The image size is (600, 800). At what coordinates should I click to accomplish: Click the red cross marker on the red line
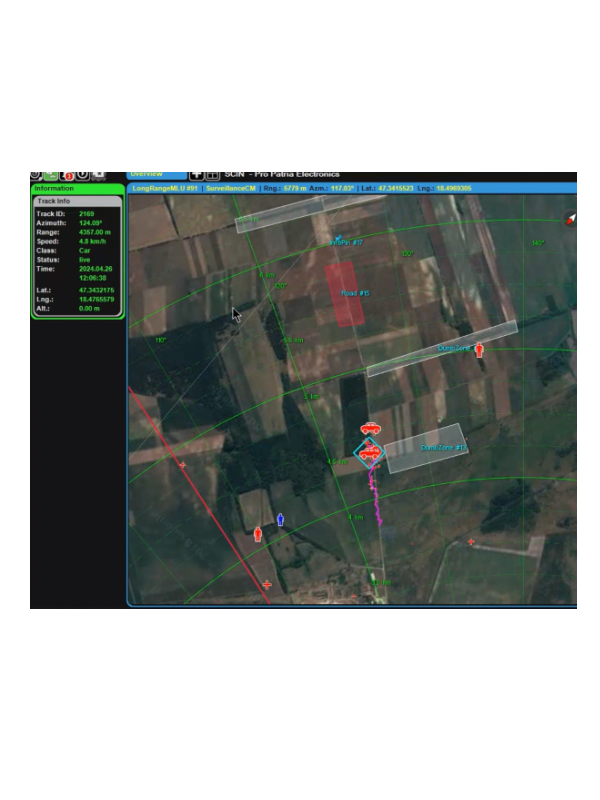[x=182, y=465]
